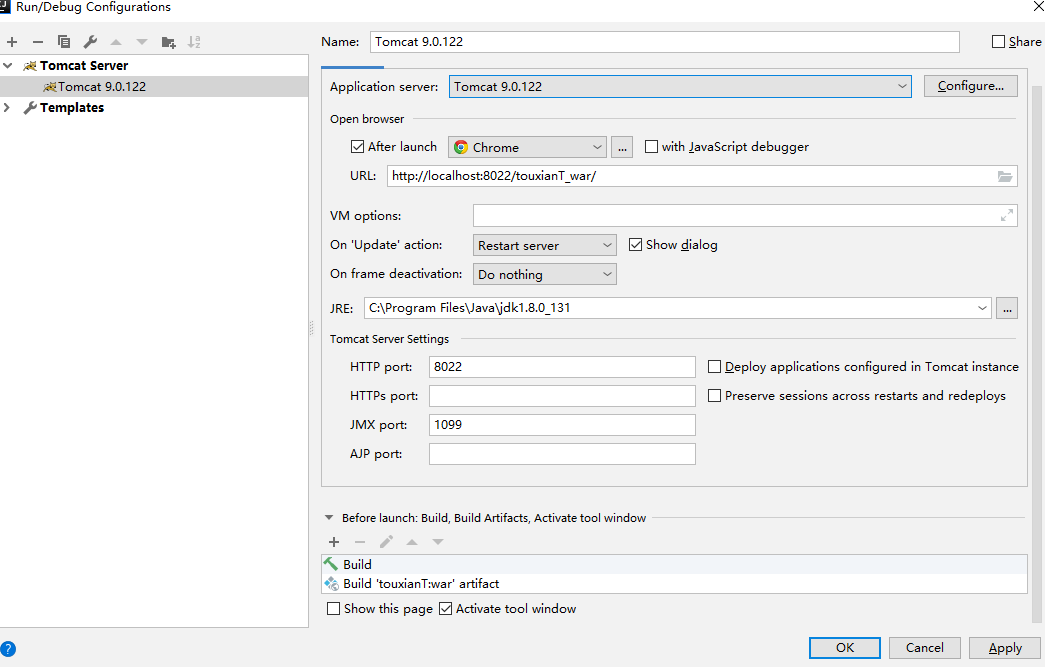Expand the Templates tree node

point(7,107)
